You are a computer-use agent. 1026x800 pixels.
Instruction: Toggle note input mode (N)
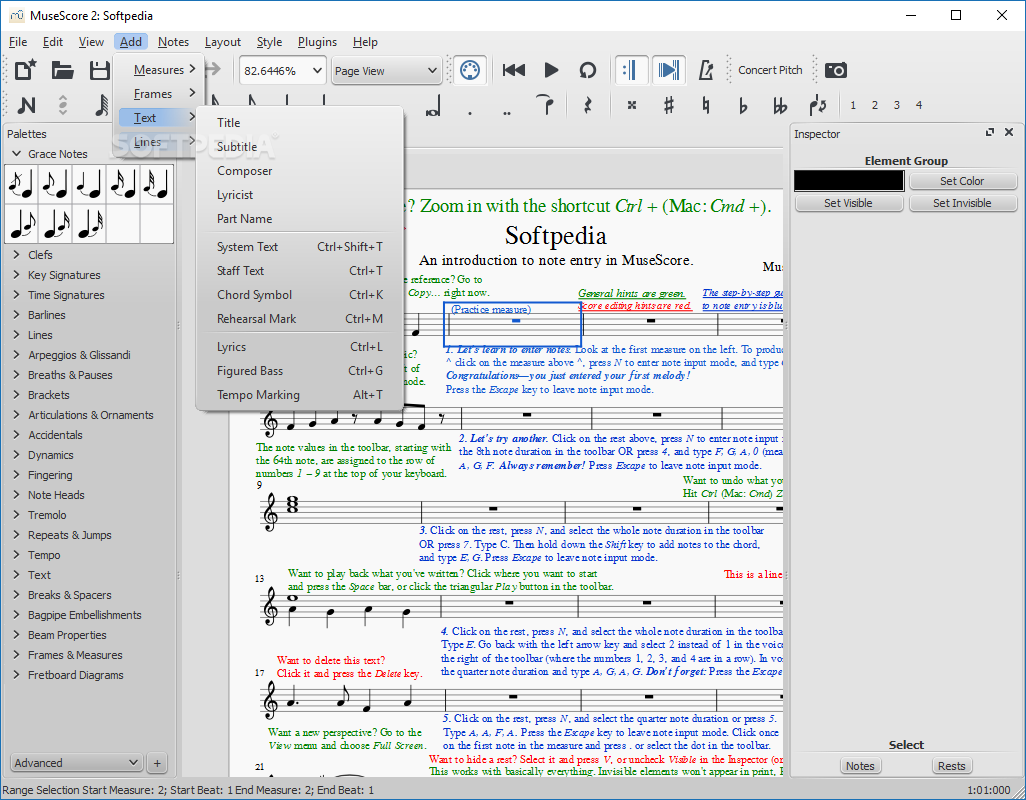[26, 105]
